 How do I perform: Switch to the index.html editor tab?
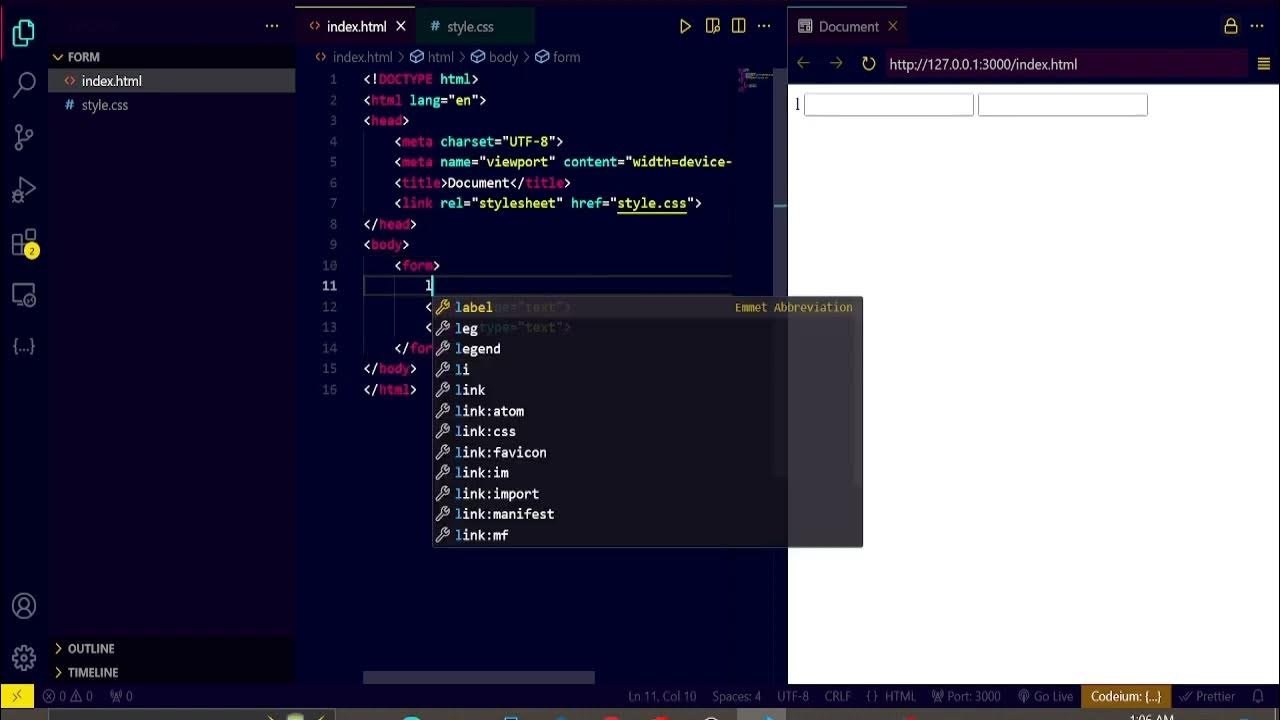[356, 27]
